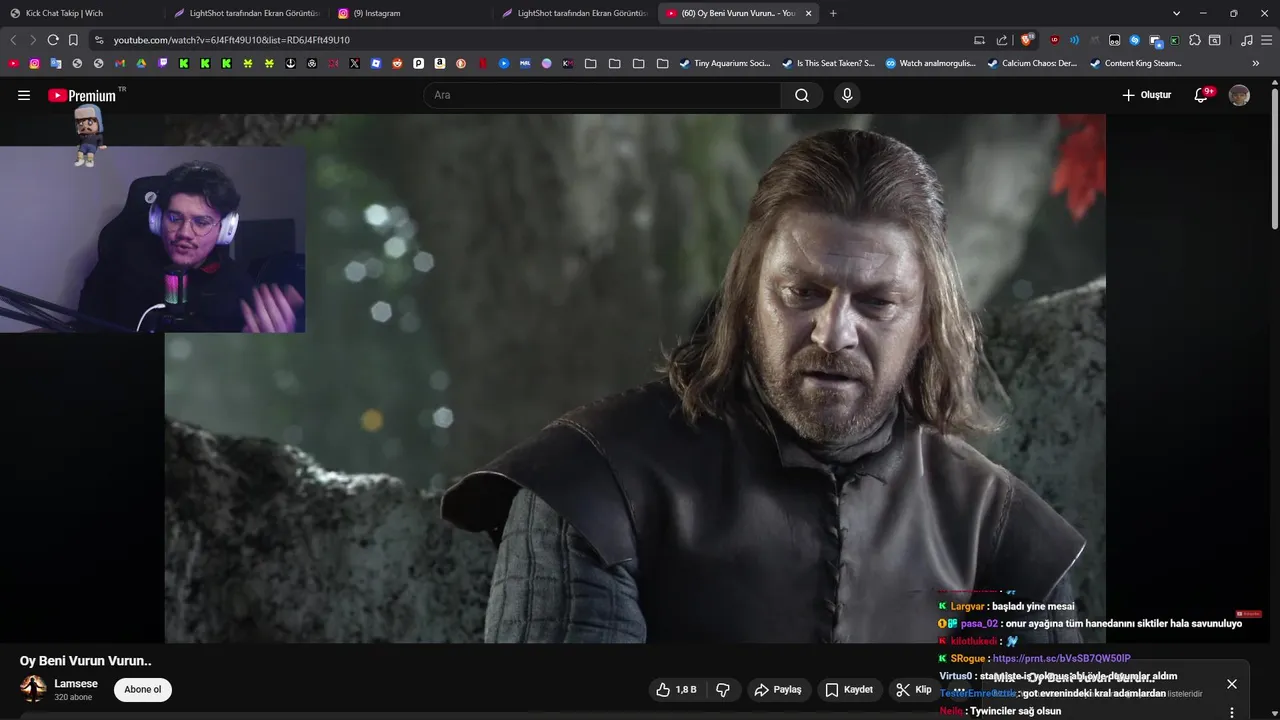1280x720 pixels.
Task: Open the notifications bell
Action: tap(1203, 95)
